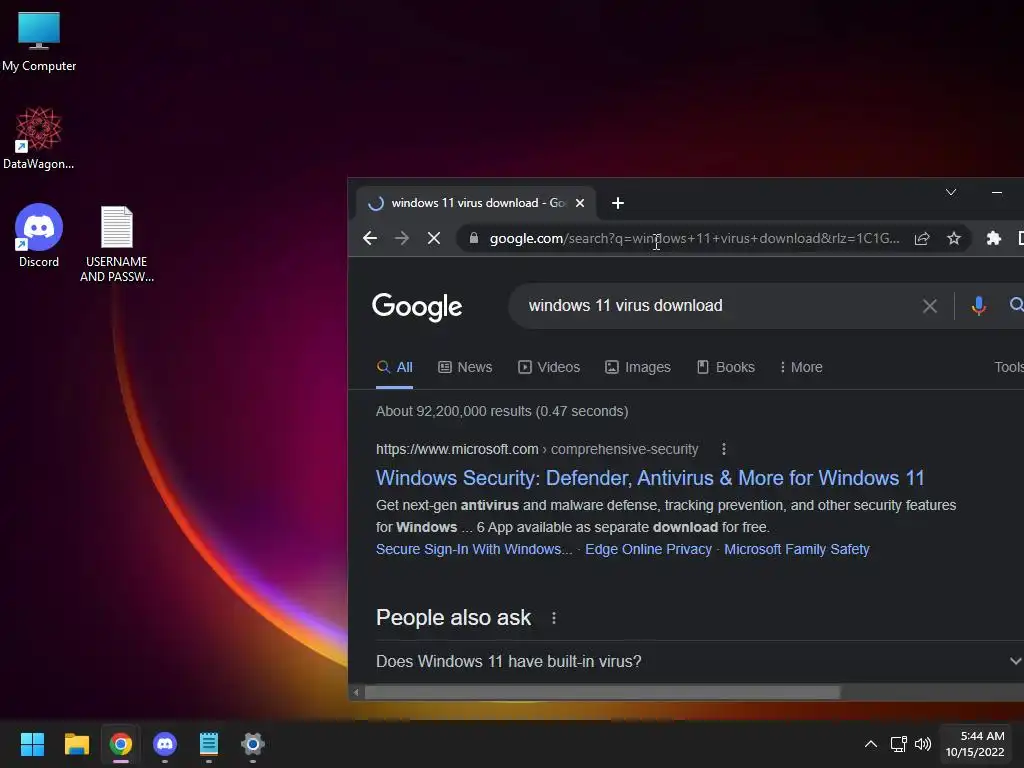Click the Google logo
This screenshot has height=768, width=1024.
[x=417, y=306]
